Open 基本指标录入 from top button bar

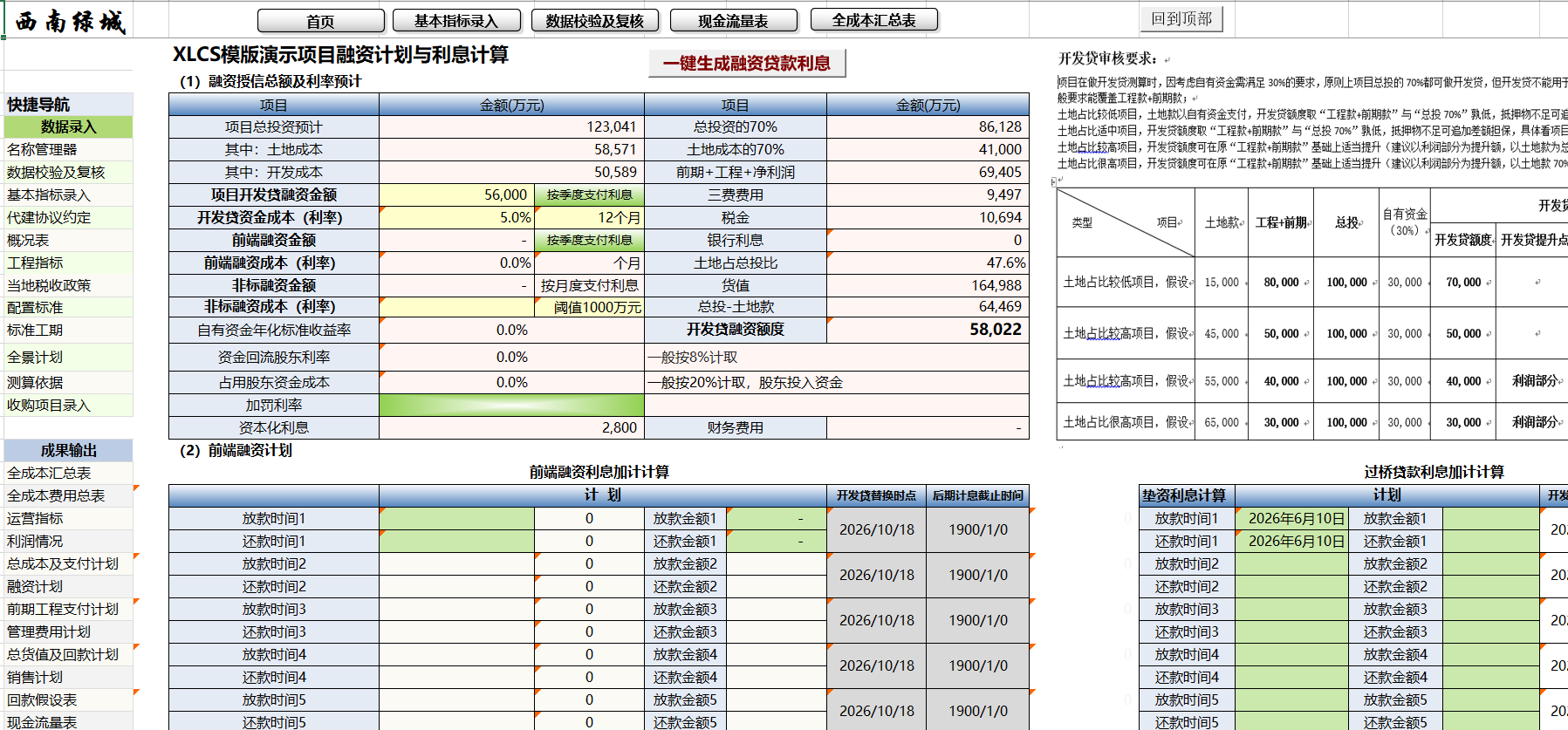[x=456, y=20]
